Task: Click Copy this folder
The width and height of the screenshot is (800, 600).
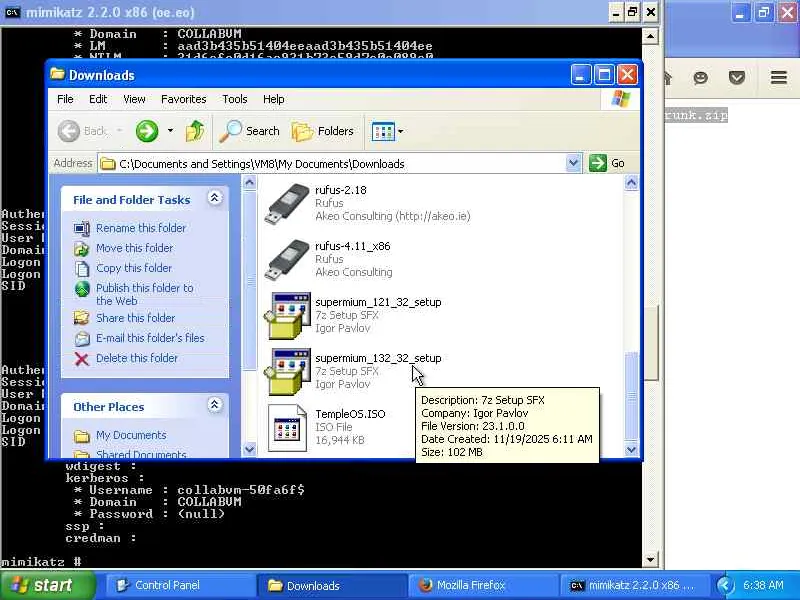Action: [134, 268]
